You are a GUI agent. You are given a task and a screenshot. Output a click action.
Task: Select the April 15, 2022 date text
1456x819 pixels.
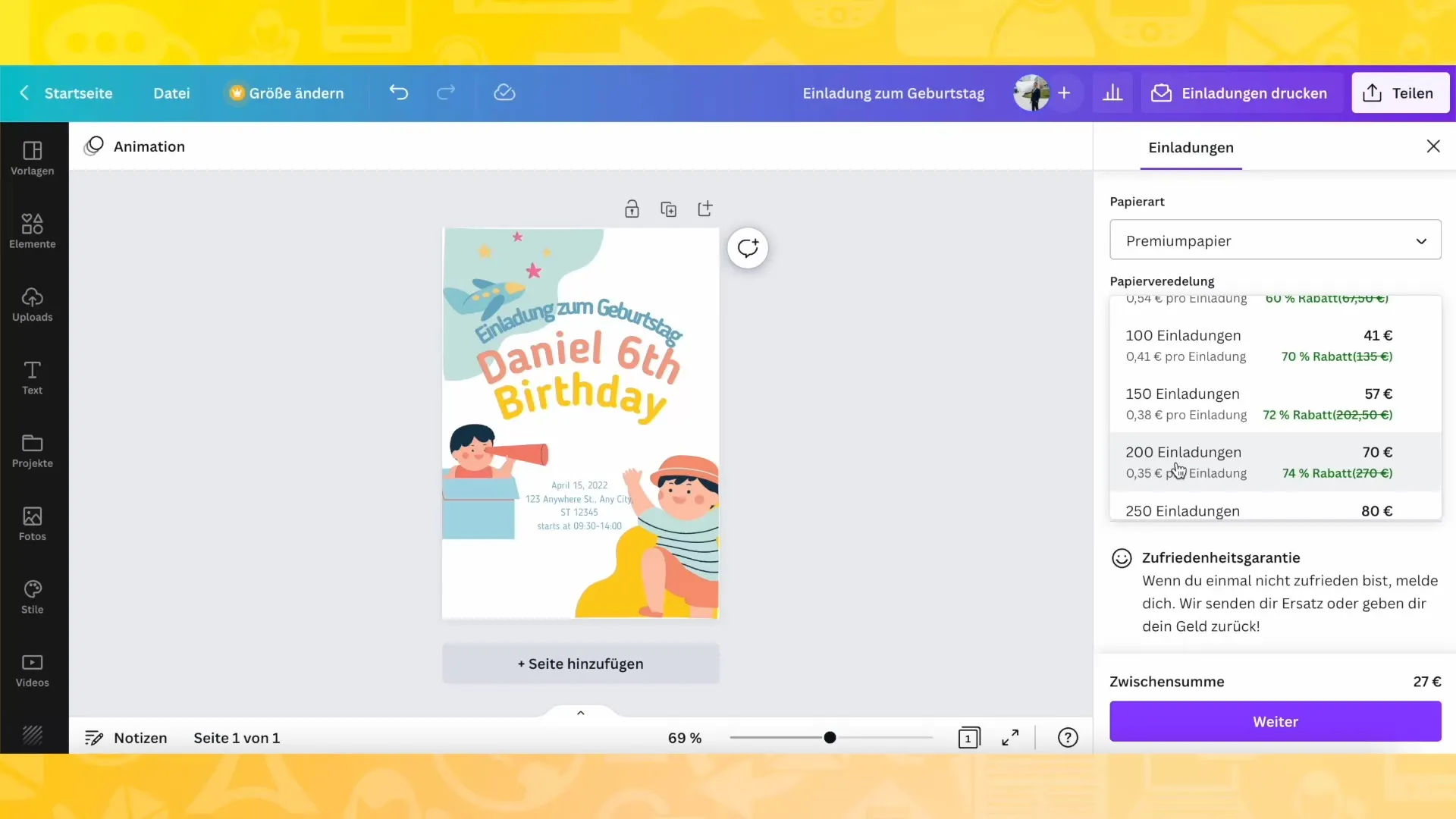[x=579, y=485]
